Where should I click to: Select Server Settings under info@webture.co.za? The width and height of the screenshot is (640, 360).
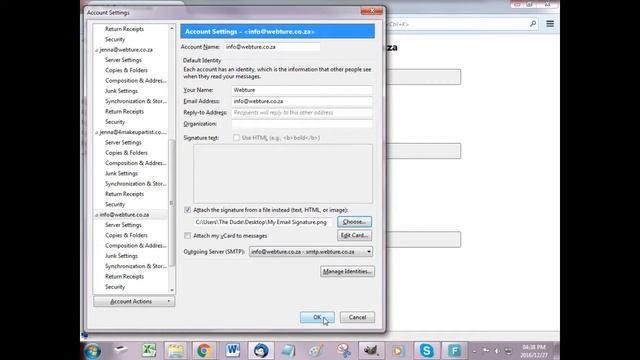(x=123, y=225)
